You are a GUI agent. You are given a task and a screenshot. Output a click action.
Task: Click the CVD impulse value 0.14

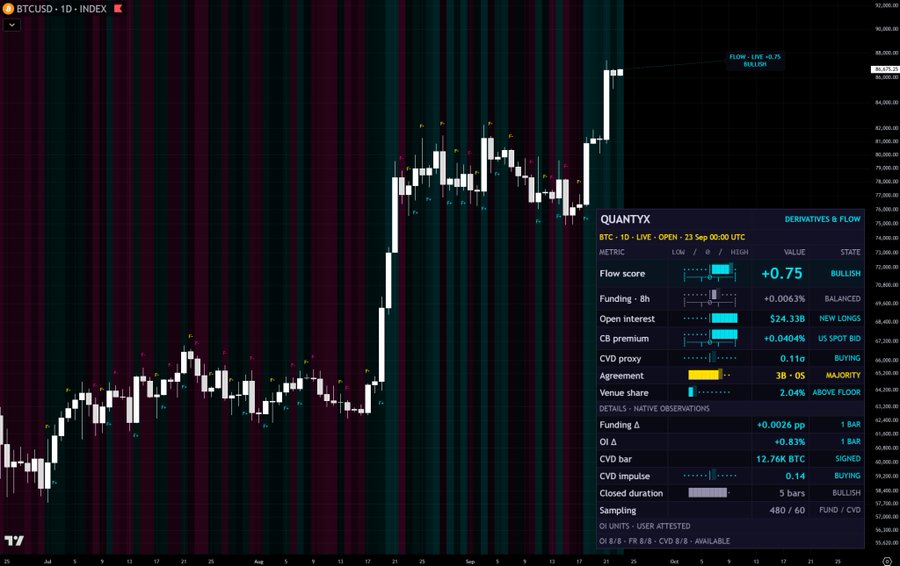coord(795,476)
